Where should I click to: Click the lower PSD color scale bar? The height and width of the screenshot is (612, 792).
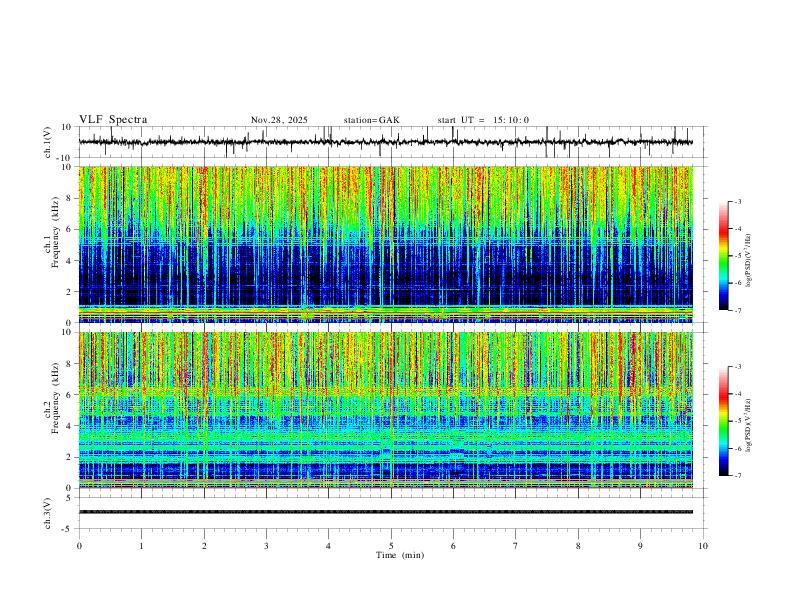(x=724, y=421)
